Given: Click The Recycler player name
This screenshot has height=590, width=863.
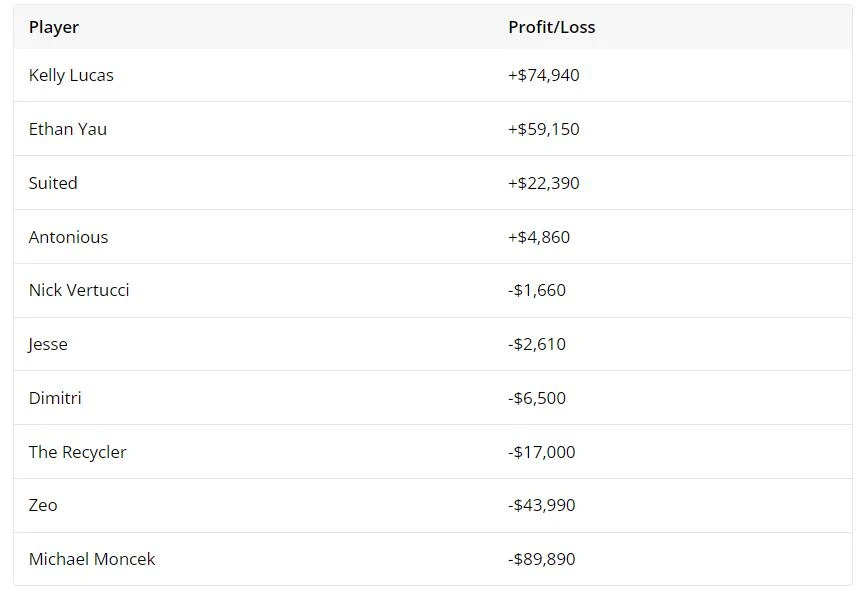Looking at the screenshot, I should (77, 452).
